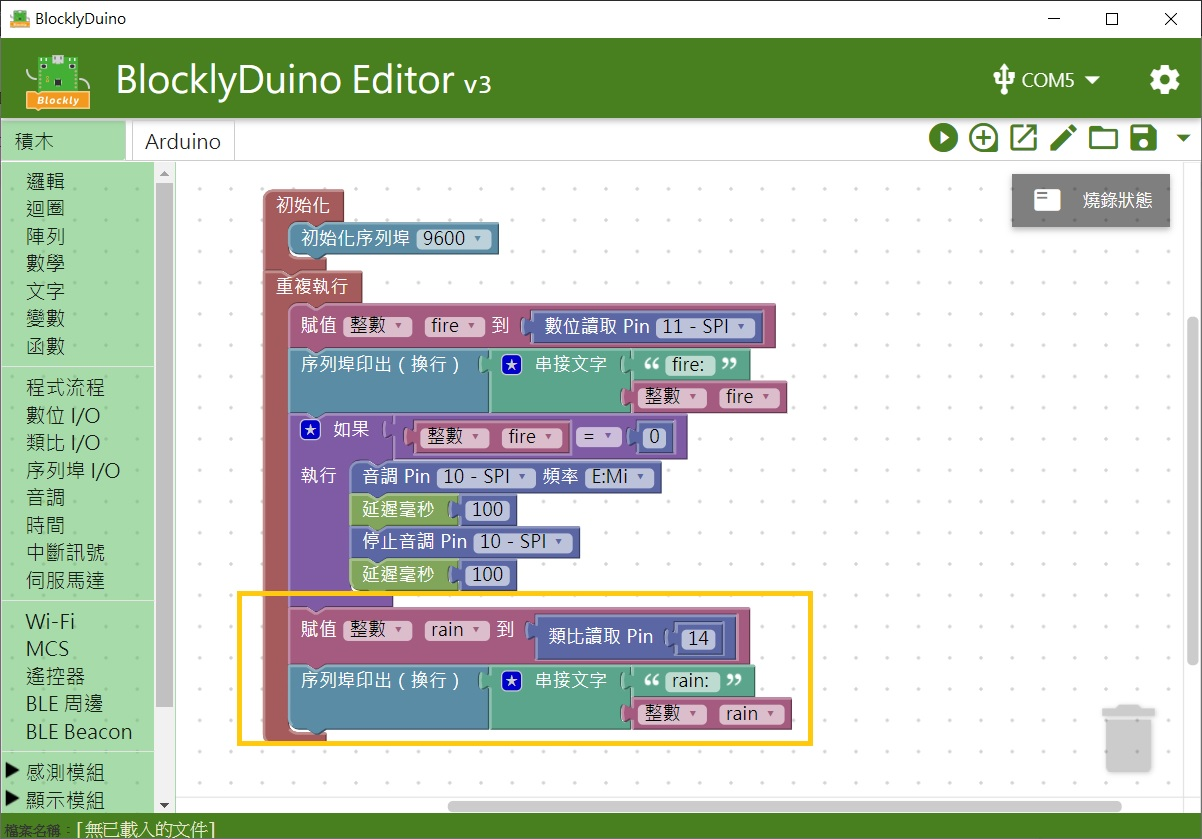Click the analog read pin 14 field
Screen dimensions: 1202x839
coord(698,638)
